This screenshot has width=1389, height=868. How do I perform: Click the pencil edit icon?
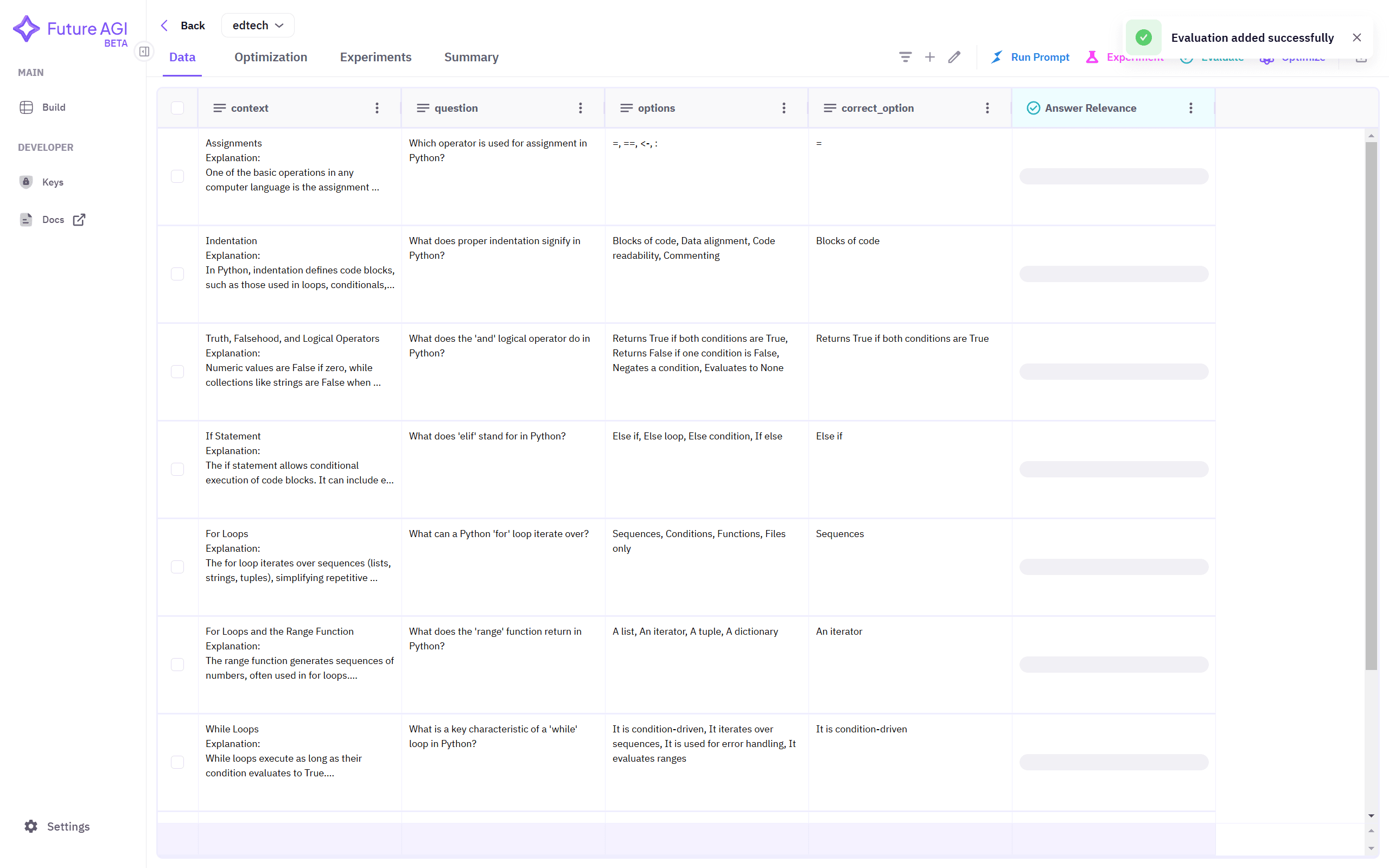click(x=954, y=57)
